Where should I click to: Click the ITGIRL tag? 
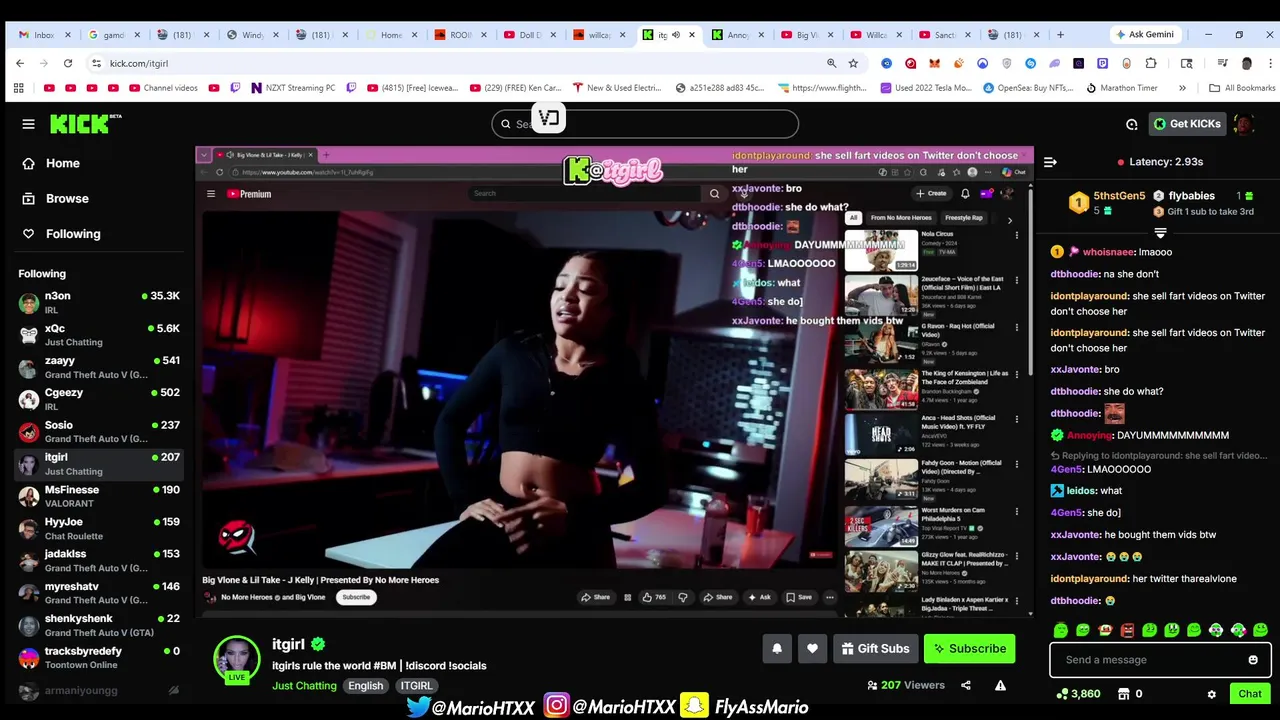416,686
